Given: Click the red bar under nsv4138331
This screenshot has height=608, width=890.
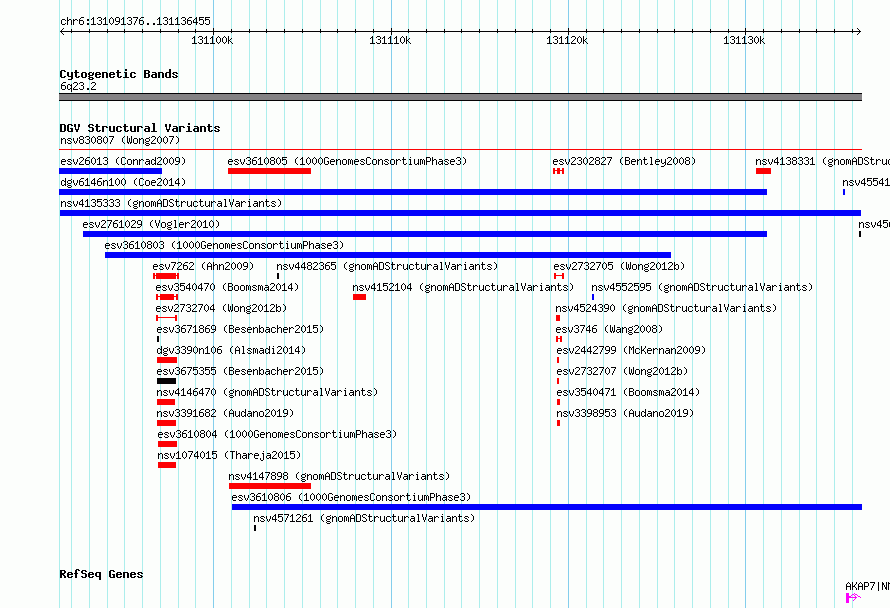Looking at the screenshot, I should [763, 171].
